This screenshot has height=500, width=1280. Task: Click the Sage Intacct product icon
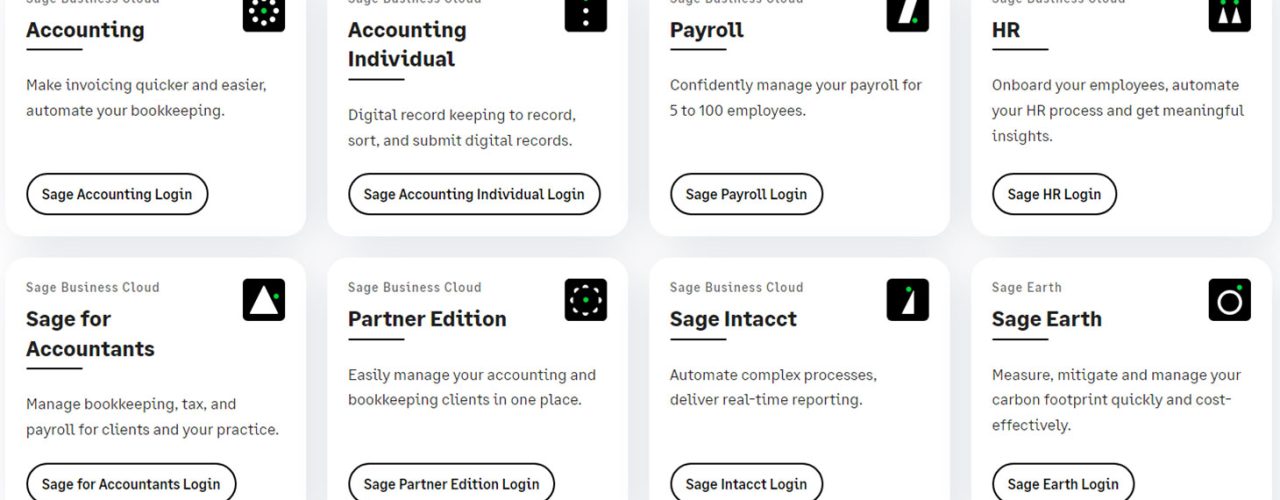[908, 300]
